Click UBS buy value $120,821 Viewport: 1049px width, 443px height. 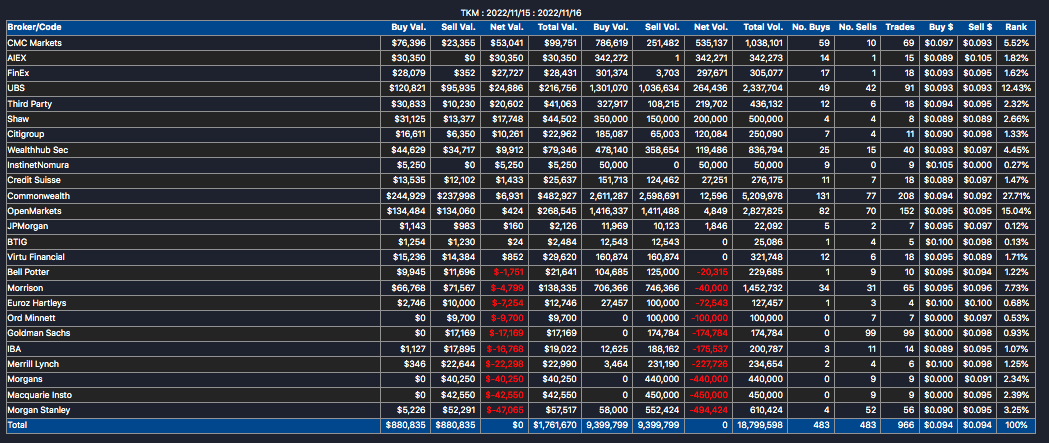(407, 88)
